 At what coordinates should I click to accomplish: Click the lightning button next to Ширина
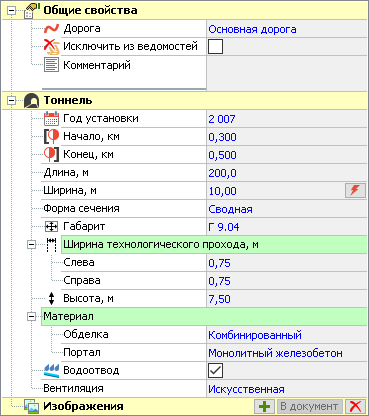355,191
